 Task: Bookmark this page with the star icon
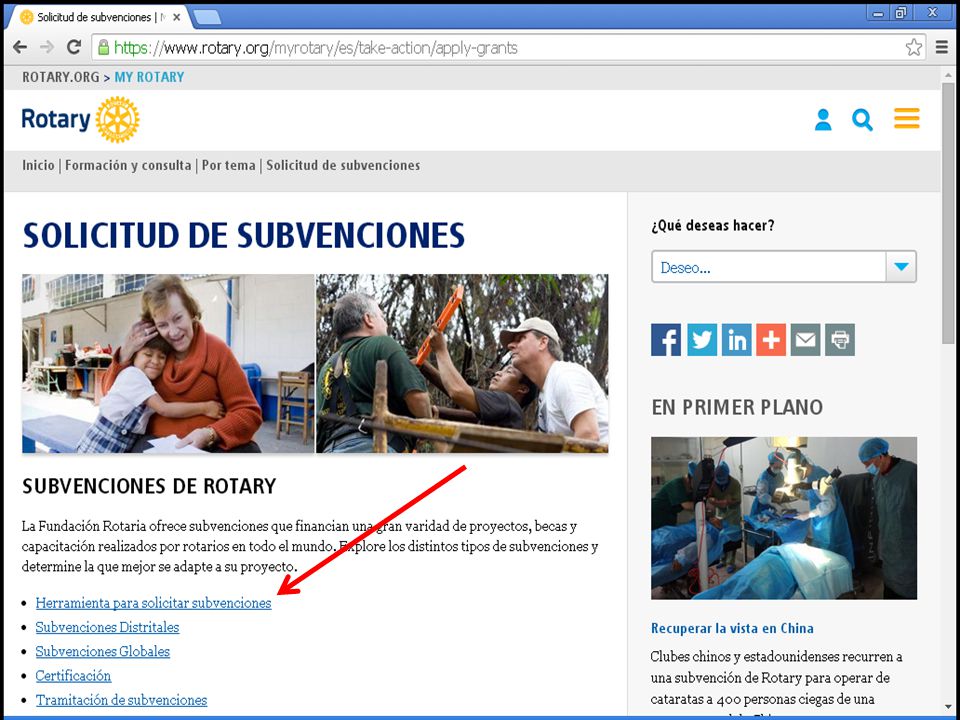pyautogui.click(x=913, y=47)
